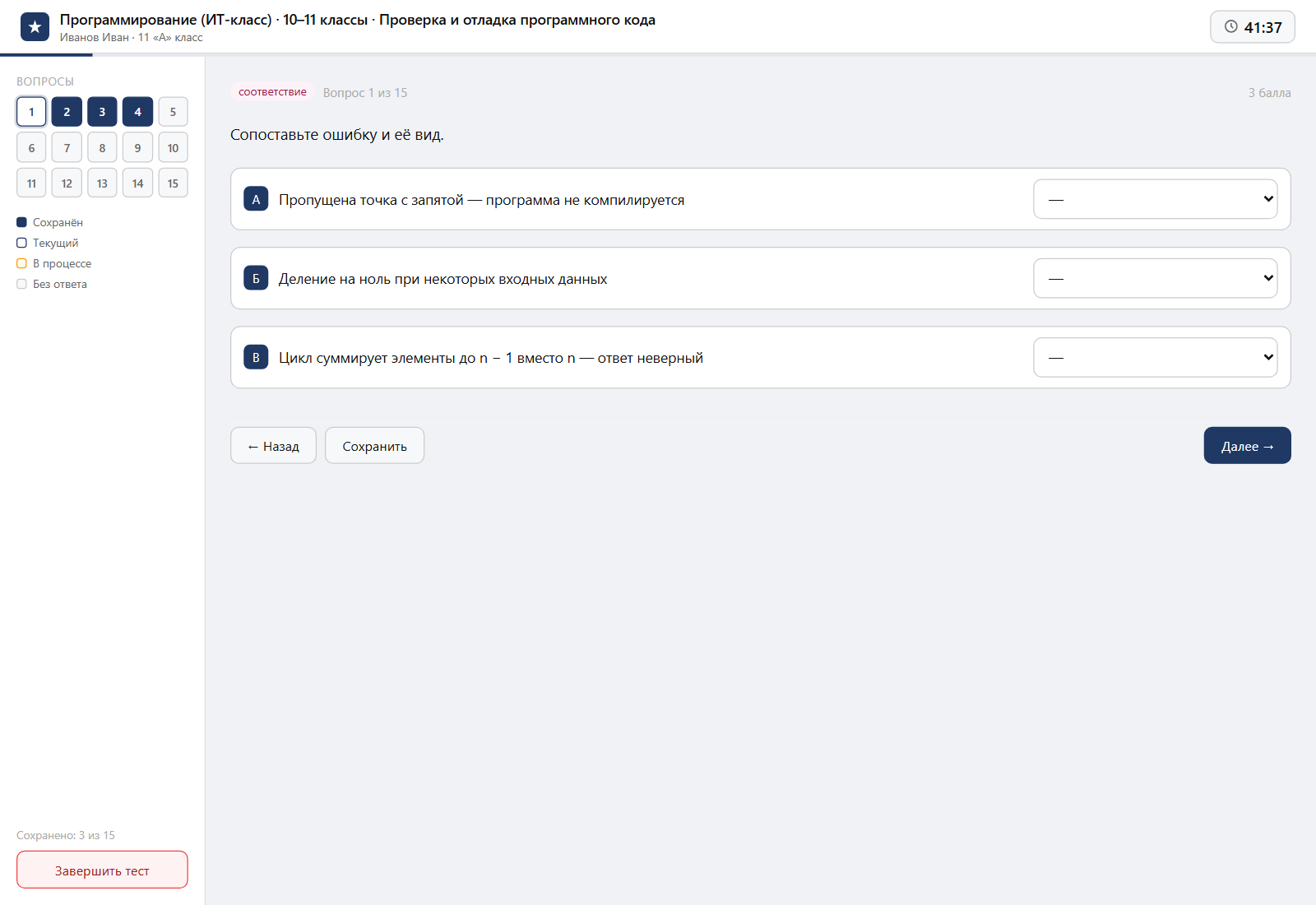
Task: Click the Назад button
Action: [273, 445]
